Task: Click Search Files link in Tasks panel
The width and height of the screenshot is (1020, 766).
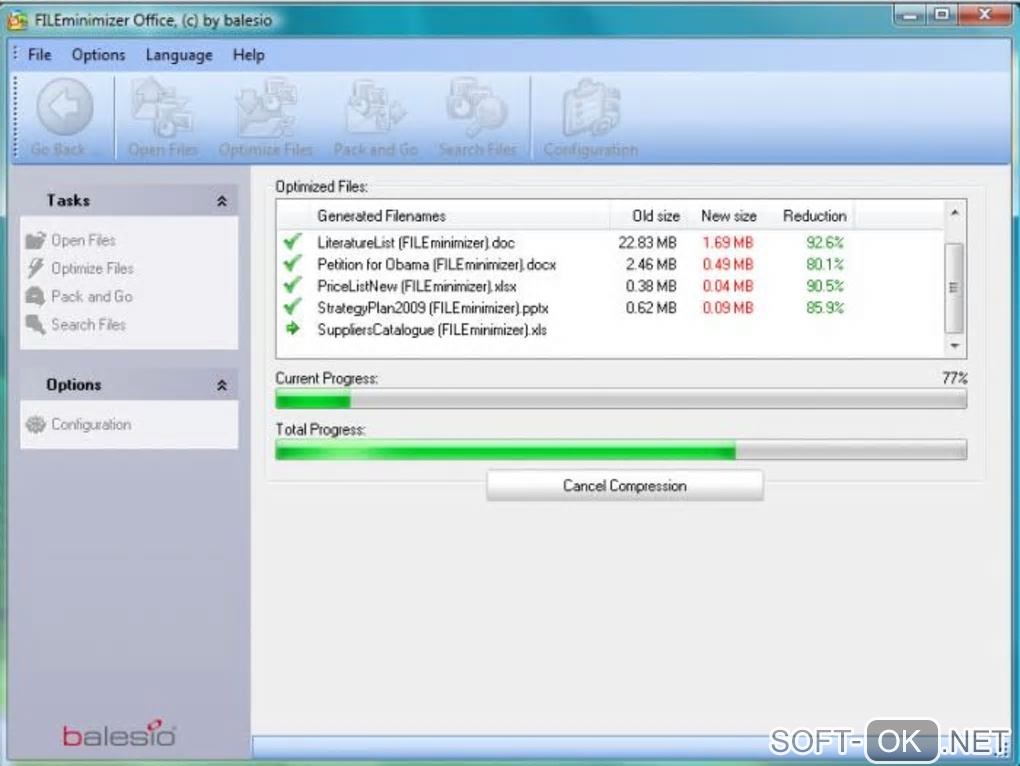Action: tap(88, 324)
